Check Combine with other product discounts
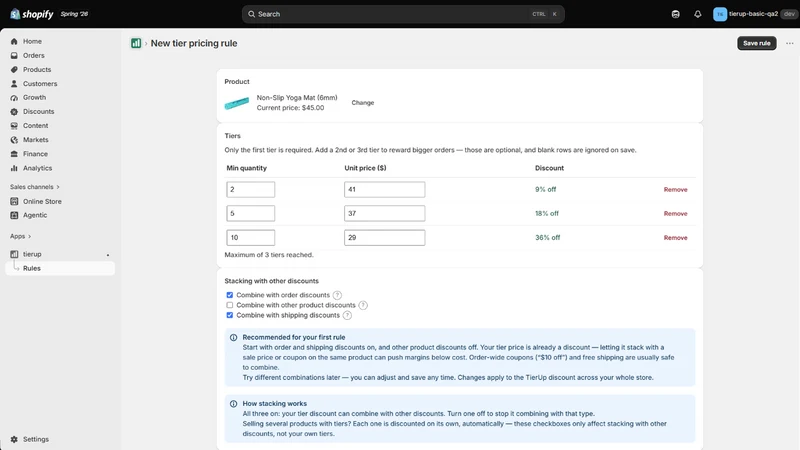Screen dimensions: 800x450 tap(230, 305)
